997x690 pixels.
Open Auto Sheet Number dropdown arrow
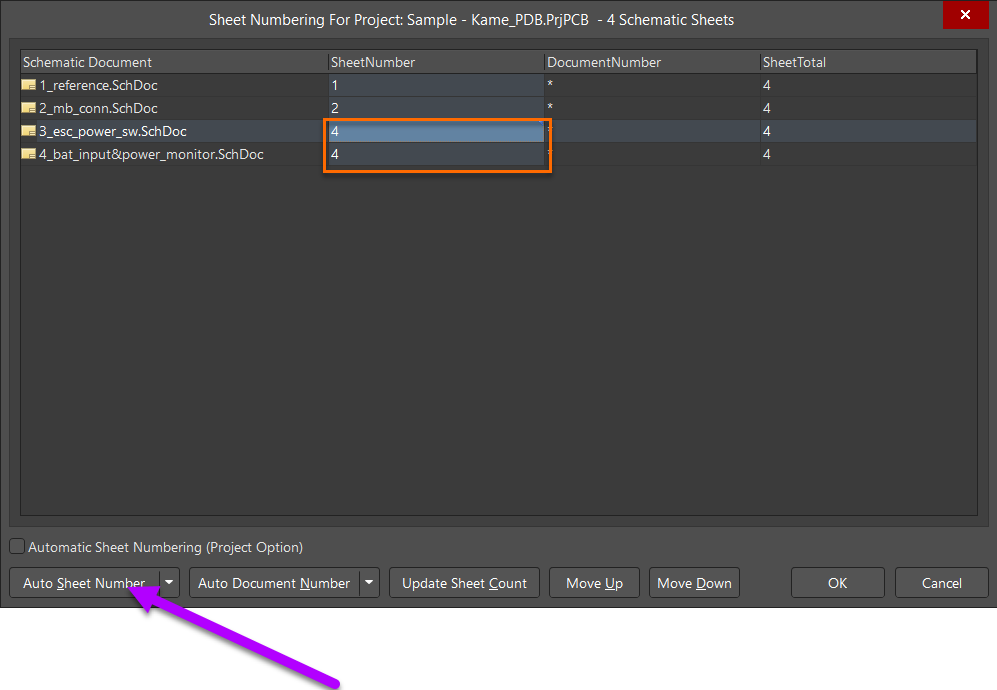170,583
